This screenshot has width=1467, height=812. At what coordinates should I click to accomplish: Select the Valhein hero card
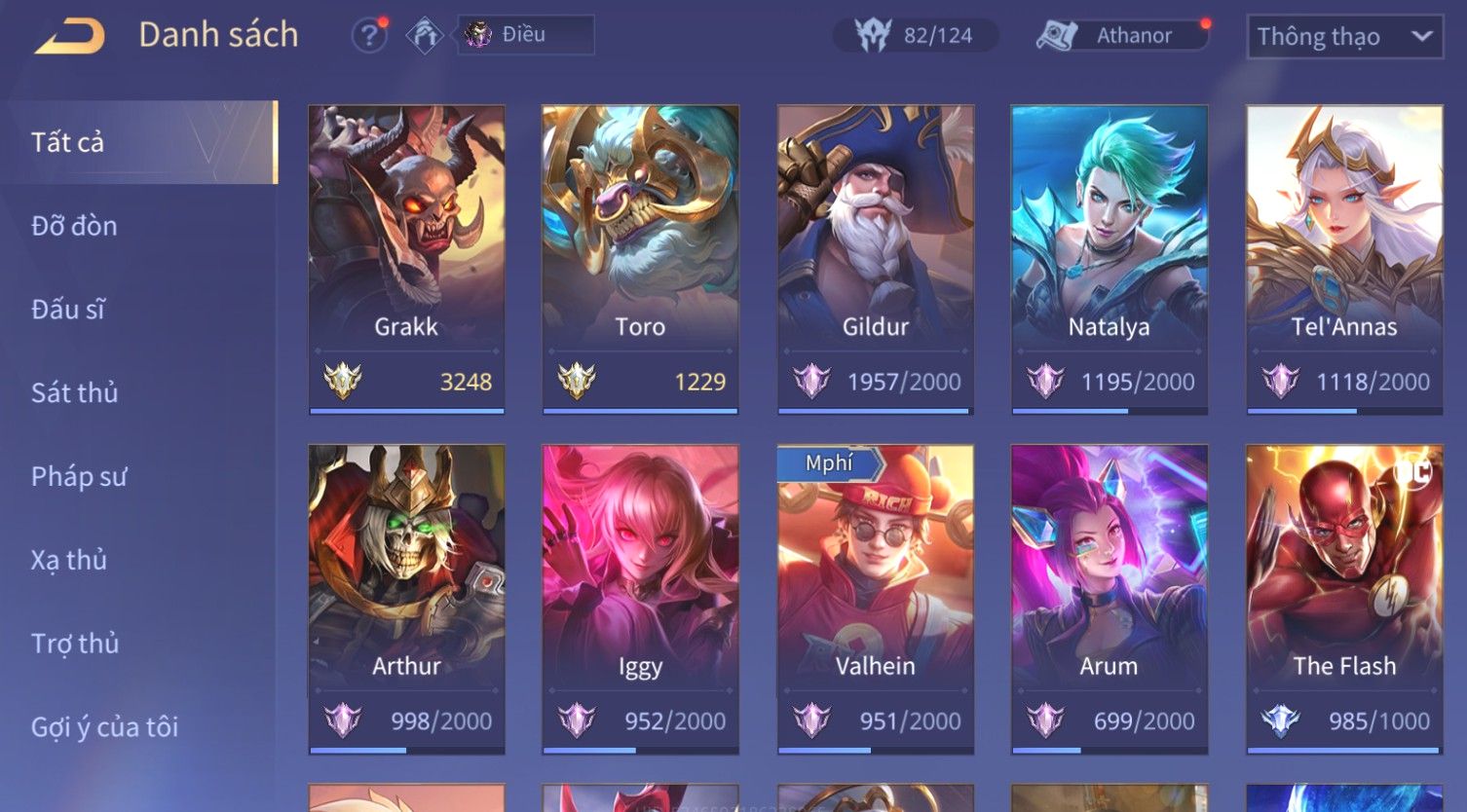click(x=876, y=600)
